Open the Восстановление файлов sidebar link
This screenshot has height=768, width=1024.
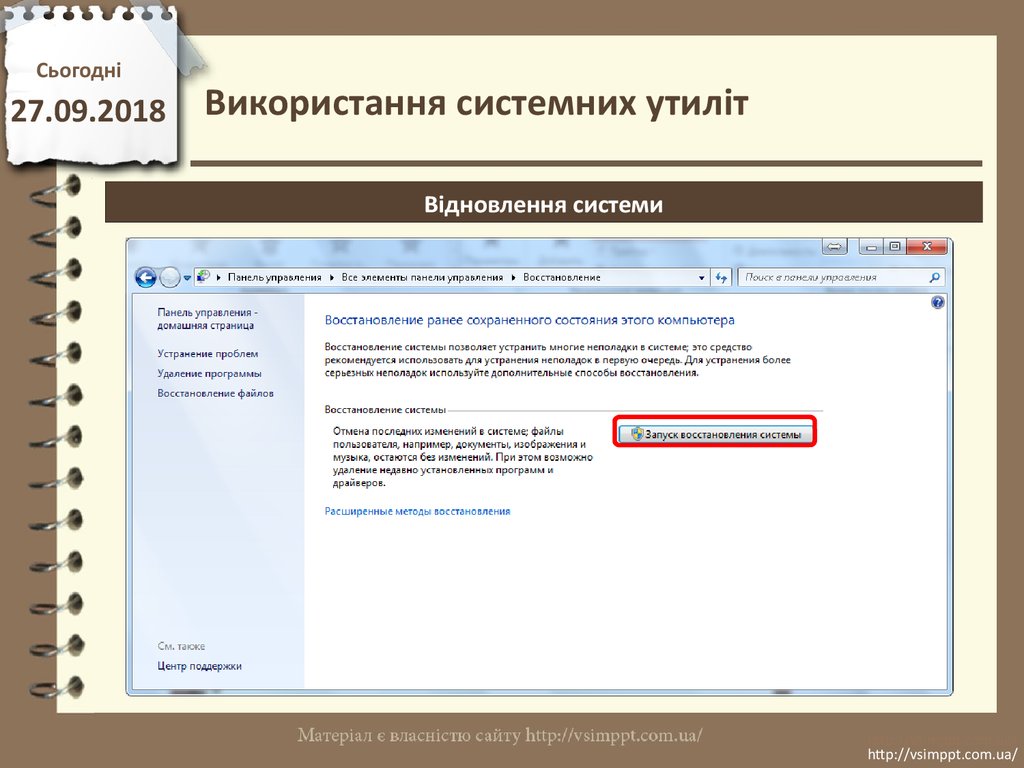tap(215, 393)
